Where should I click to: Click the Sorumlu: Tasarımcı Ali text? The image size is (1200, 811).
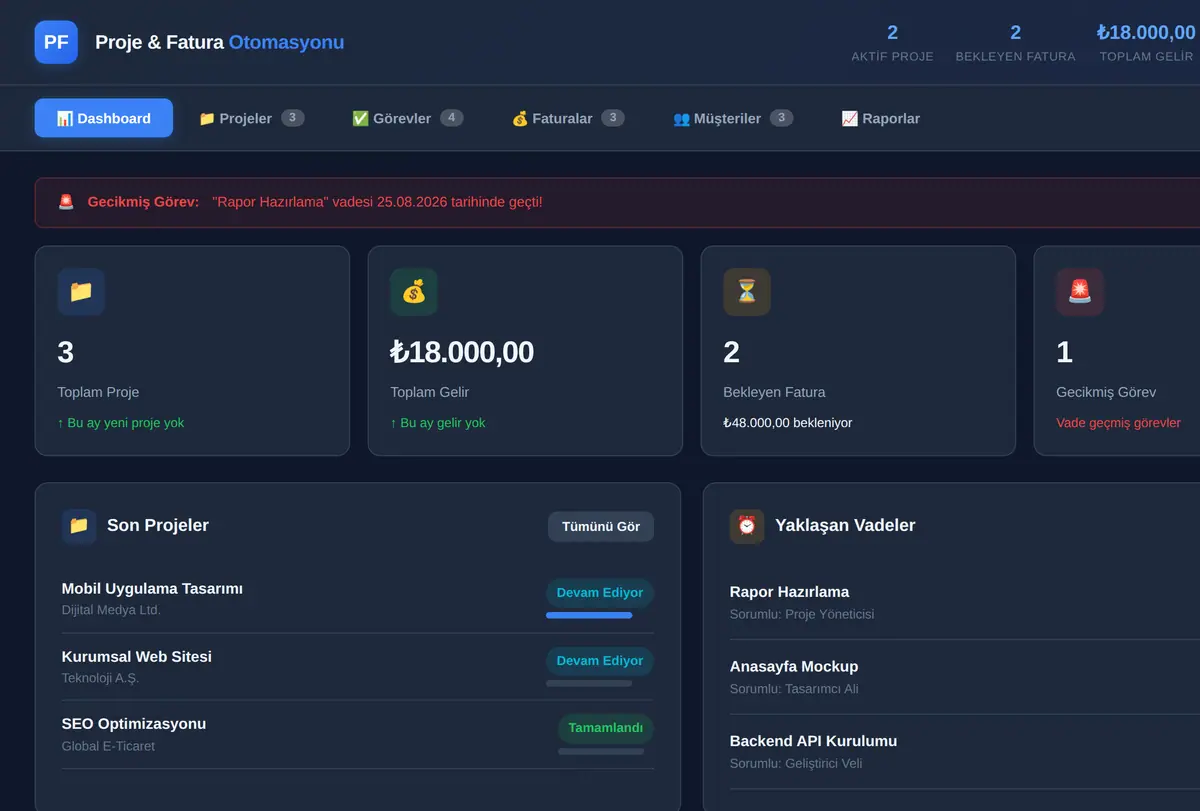point(794,689)
